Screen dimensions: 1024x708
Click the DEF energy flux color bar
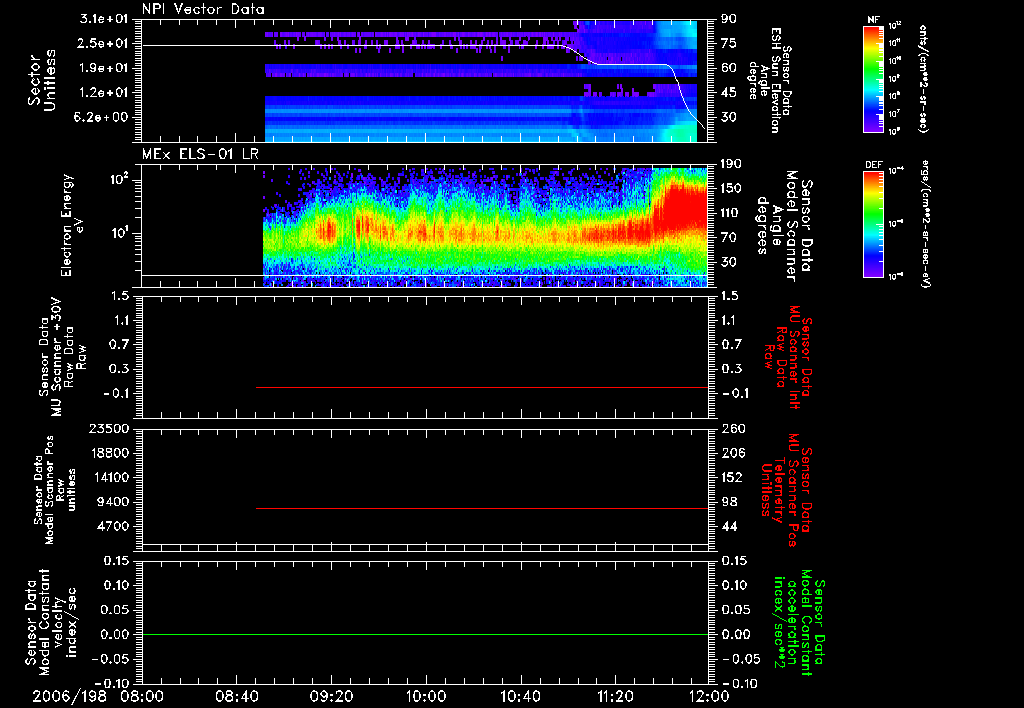(x=874, y=224)
